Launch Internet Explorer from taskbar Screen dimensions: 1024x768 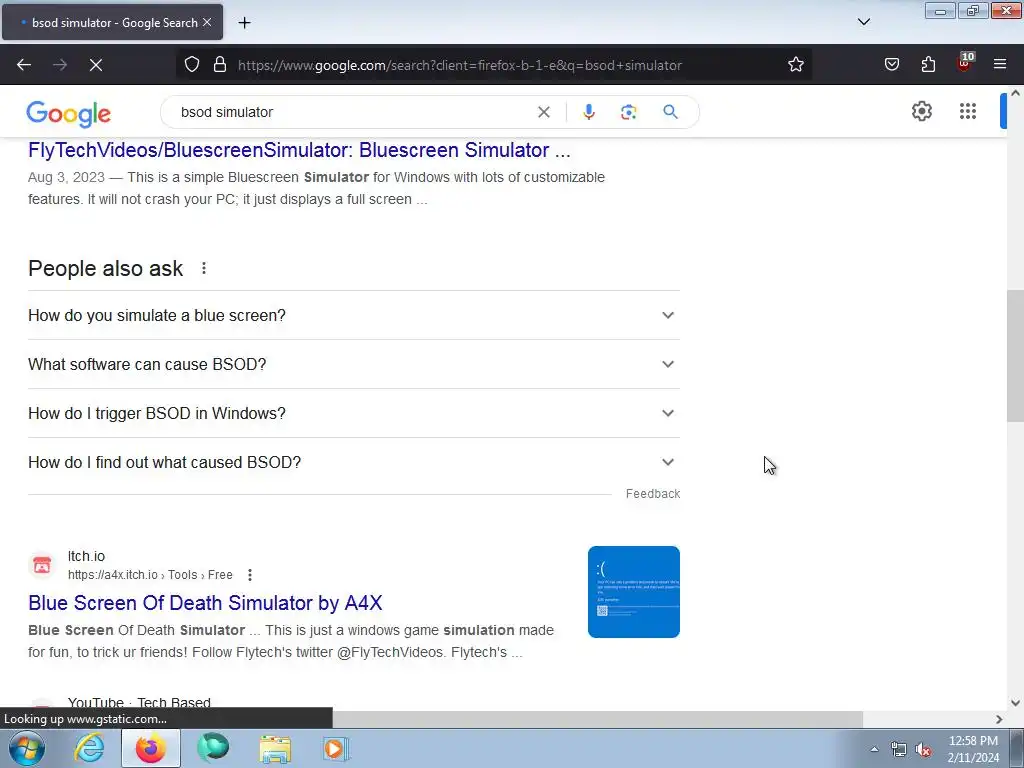coord(89,748)
